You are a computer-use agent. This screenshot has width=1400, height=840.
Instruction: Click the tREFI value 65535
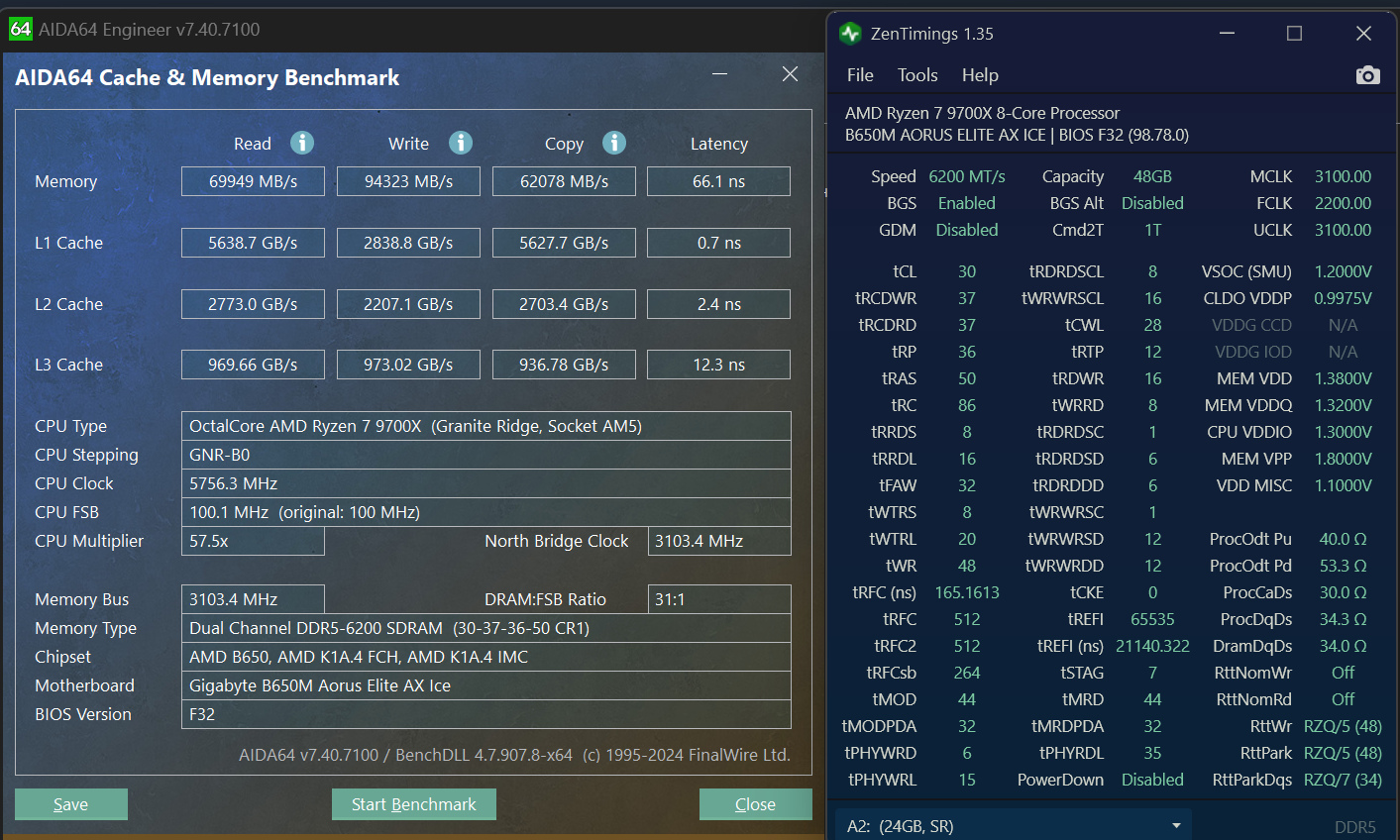pos(1152,619)
